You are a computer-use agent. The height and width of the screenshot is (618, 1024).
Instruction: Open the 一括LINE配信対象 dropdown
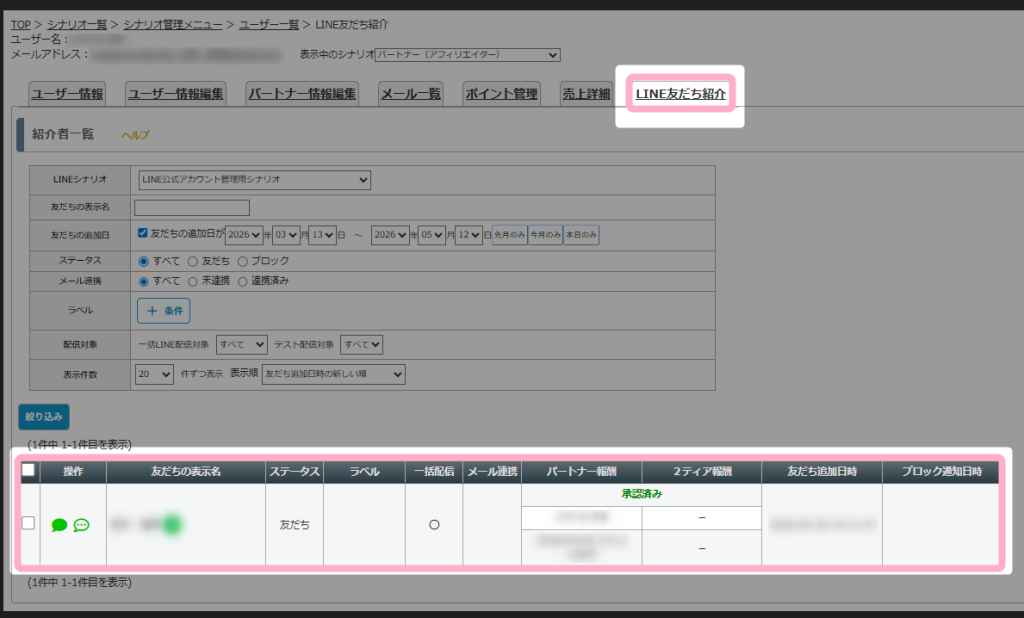[242, 344]
